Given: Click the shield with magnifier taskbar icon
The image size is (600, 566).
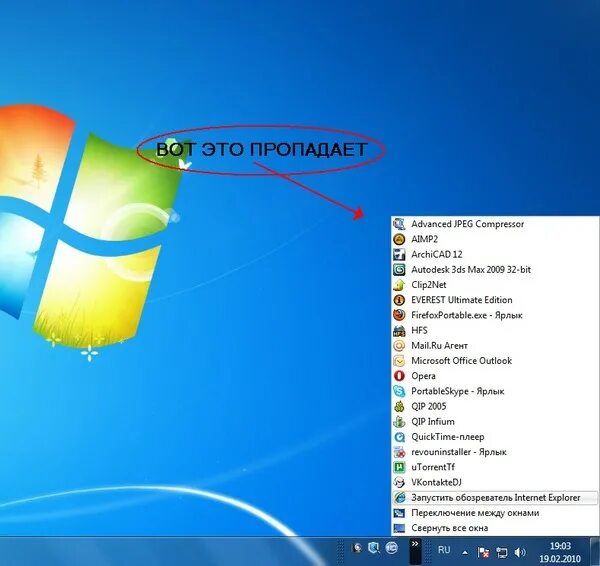Looking at the screenshot, I should pyautogui.click(x=374, y=548).
